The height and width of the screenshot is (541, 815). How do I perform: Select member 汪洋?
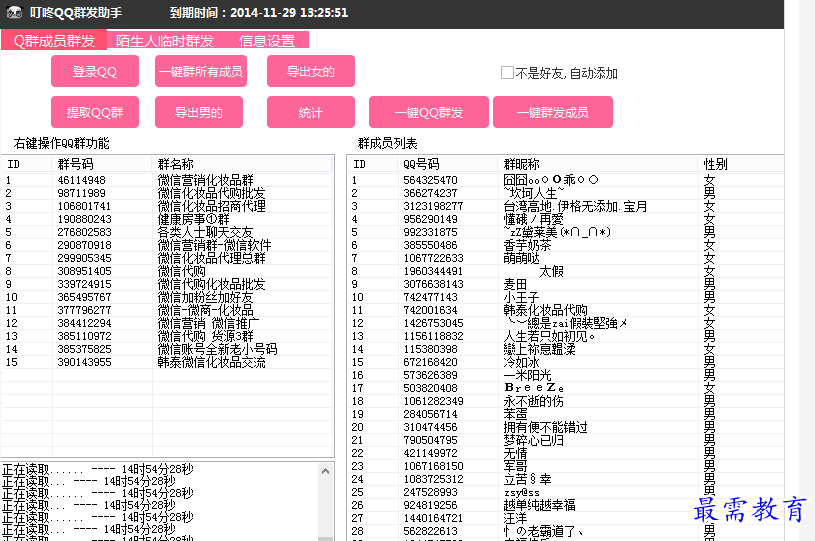(515, 518)
